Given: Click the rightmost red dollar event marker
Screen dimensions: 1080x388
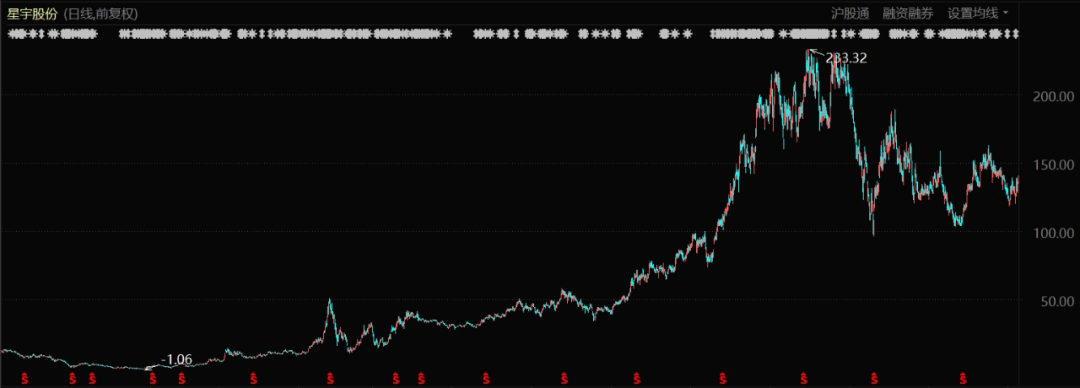Looking at the screenshot, I should pos(963,378).
